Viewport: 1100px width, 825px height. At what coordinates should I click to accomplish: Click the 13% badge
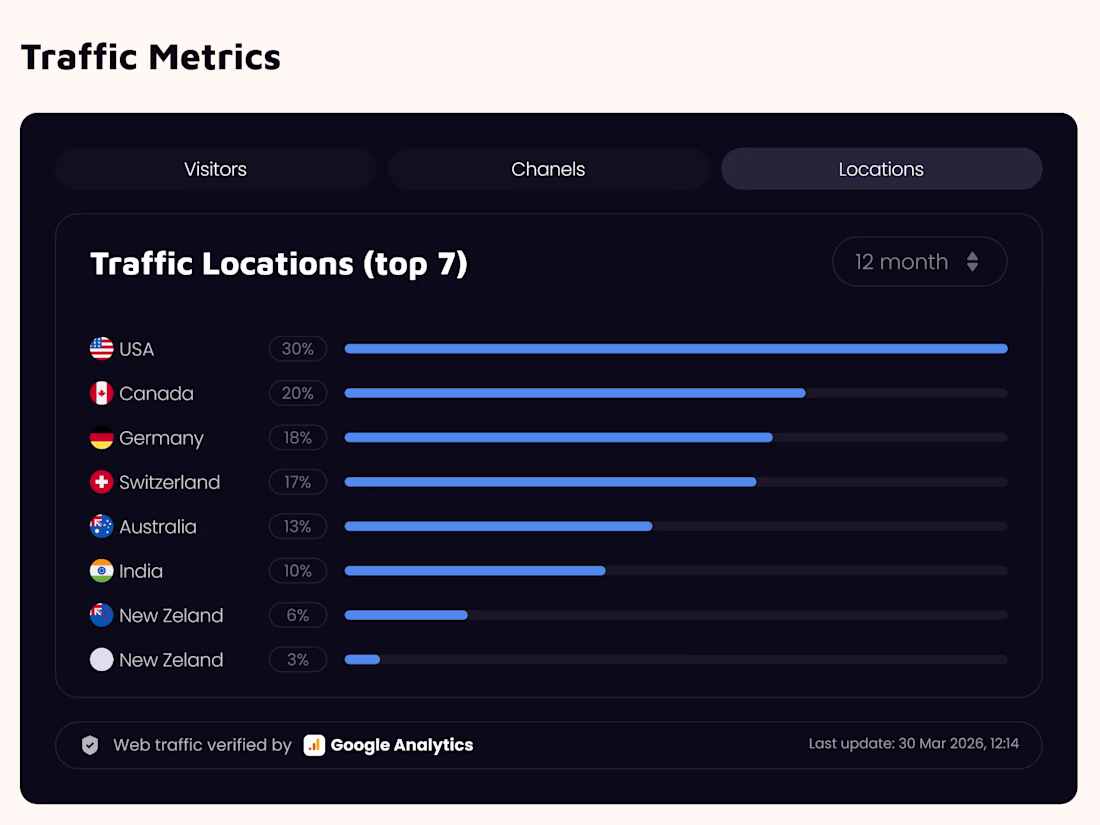click(298, 526)
